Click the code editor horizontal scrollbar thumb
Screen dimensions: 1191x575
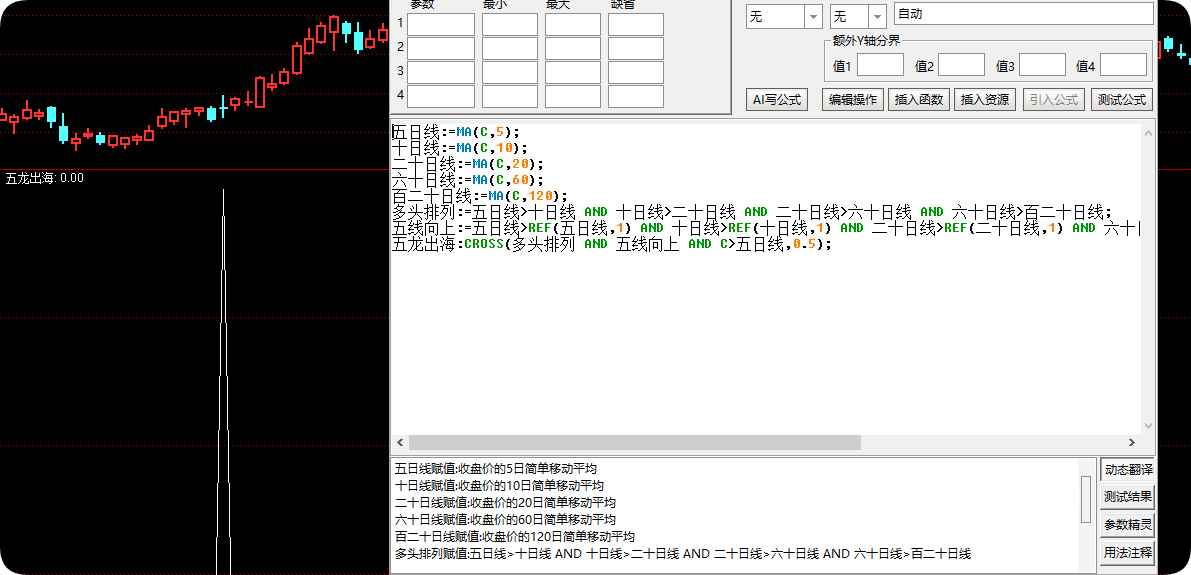[635, 442]
